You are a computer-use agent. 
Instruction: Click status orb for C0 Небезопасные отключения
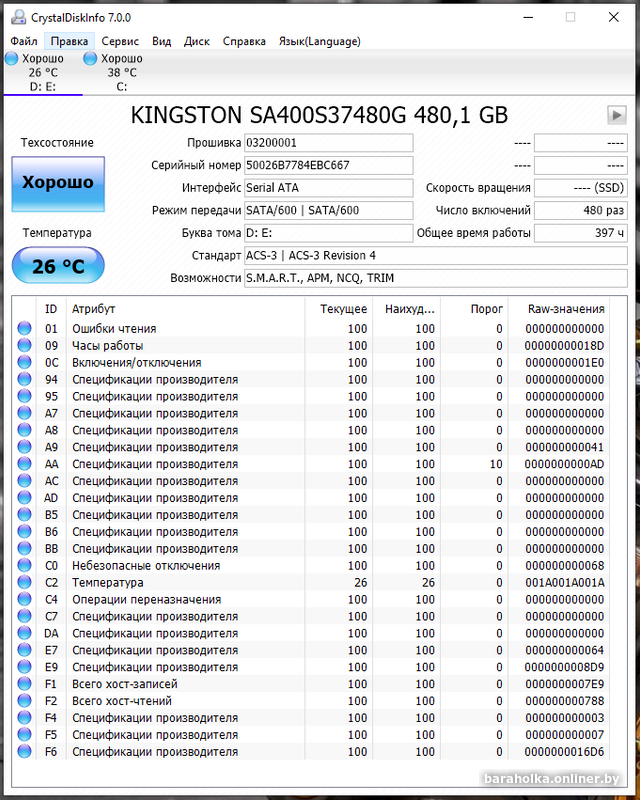point(24,565)
